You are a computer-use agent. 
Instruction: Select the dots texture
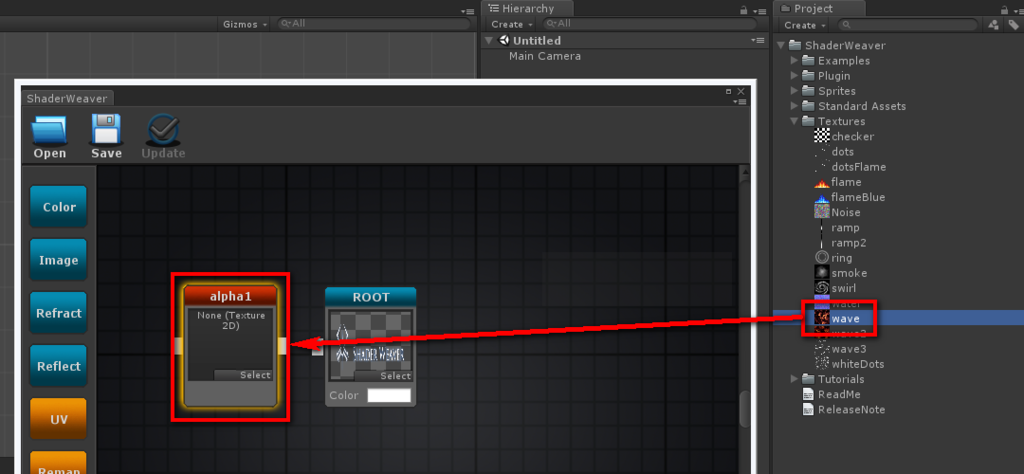(x=842, y=151)
